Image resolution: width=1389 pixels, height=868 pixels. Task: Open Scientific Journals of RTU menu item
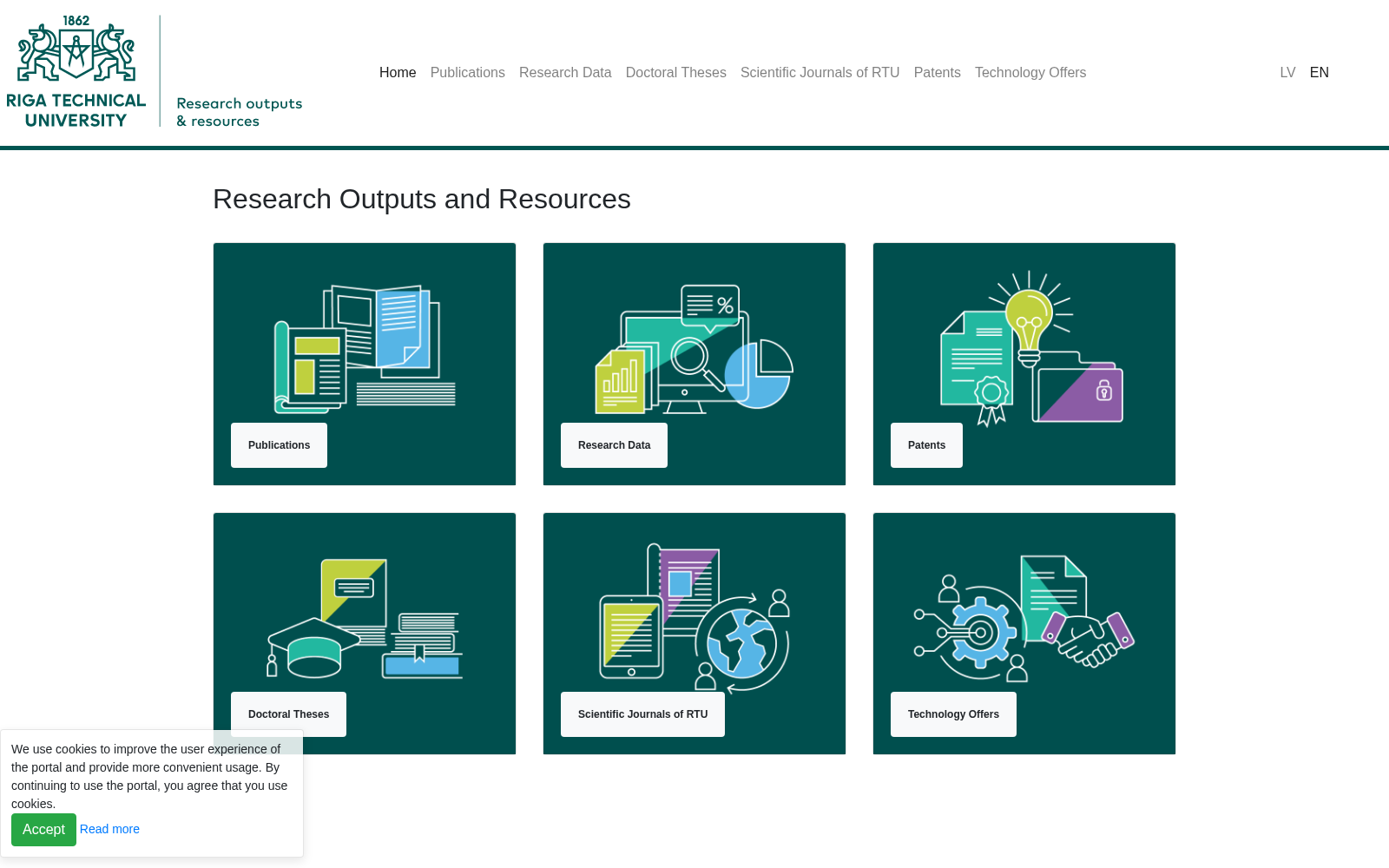pyautogui.click(x=820, y=73)
